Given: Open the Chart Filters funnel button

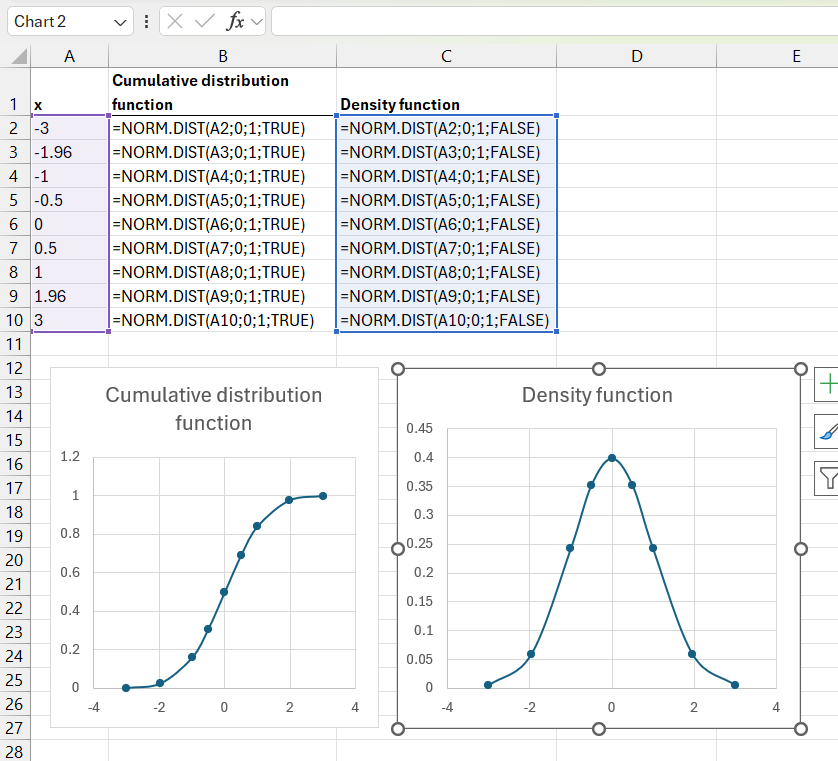Looking at the screenshot, I should 827,478.
